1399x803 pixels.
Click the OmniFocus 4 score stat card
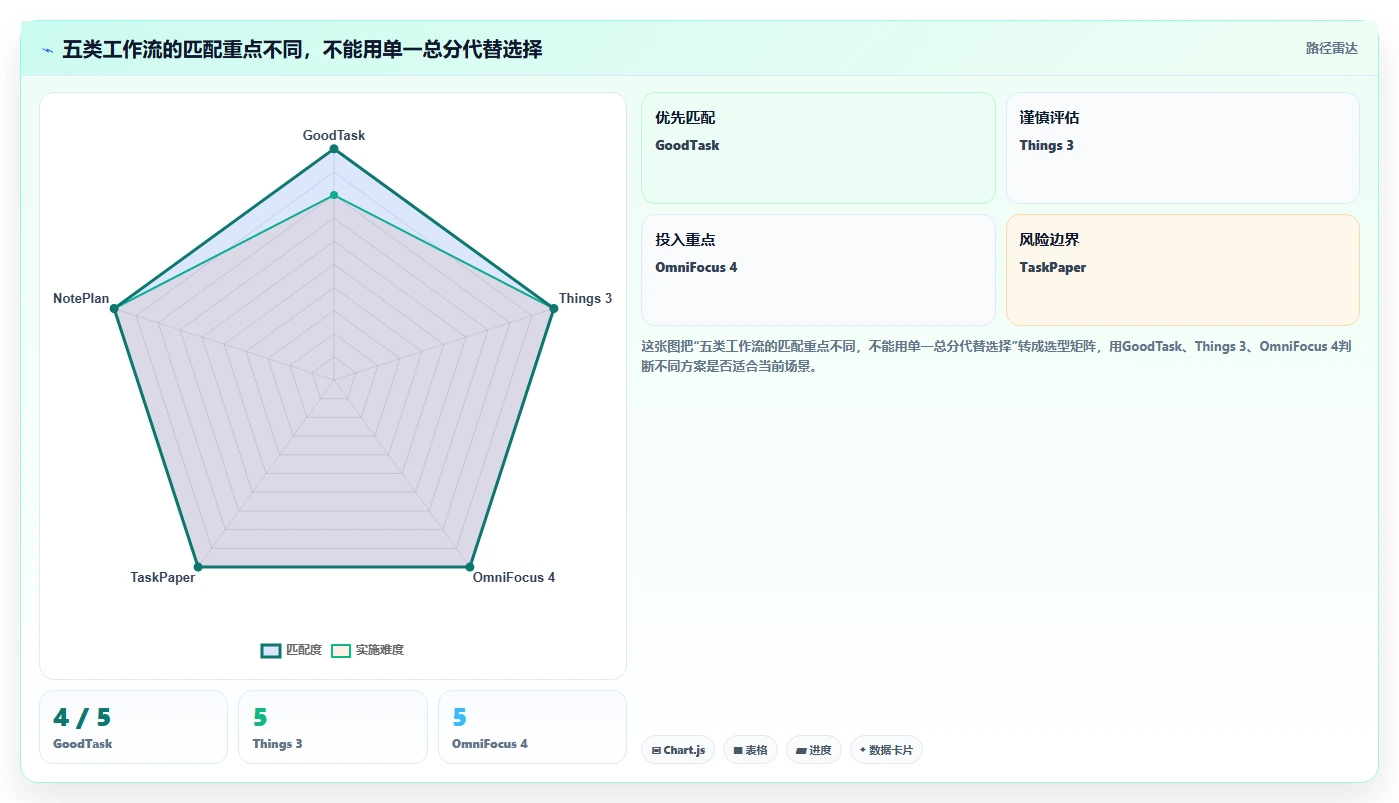coord(532,727)
